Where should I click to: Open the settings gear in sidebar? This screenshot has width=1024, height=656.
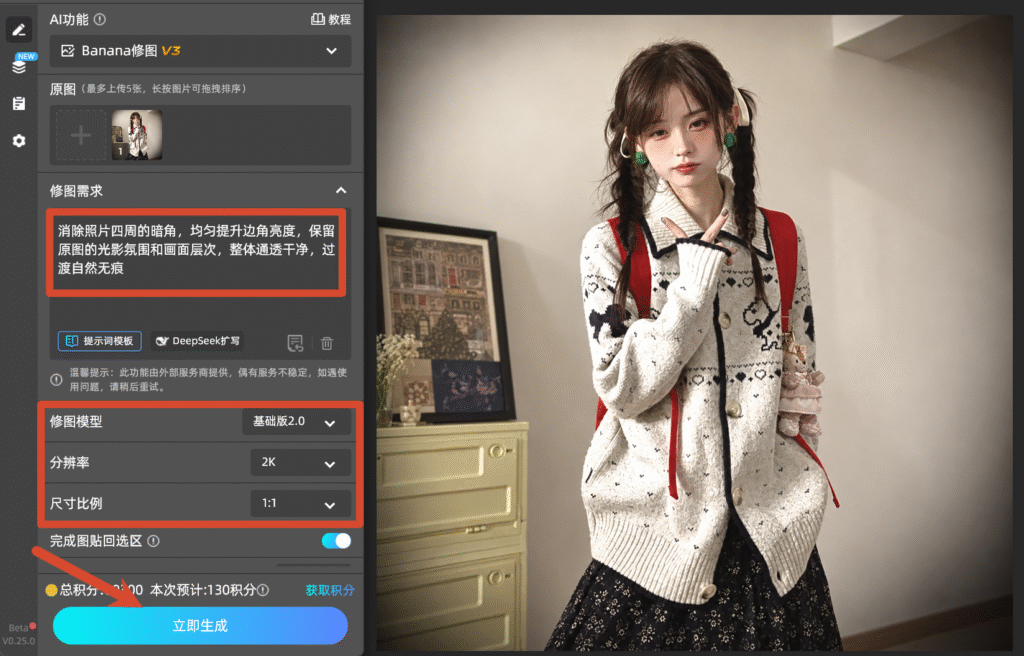(x=19, y=140)
